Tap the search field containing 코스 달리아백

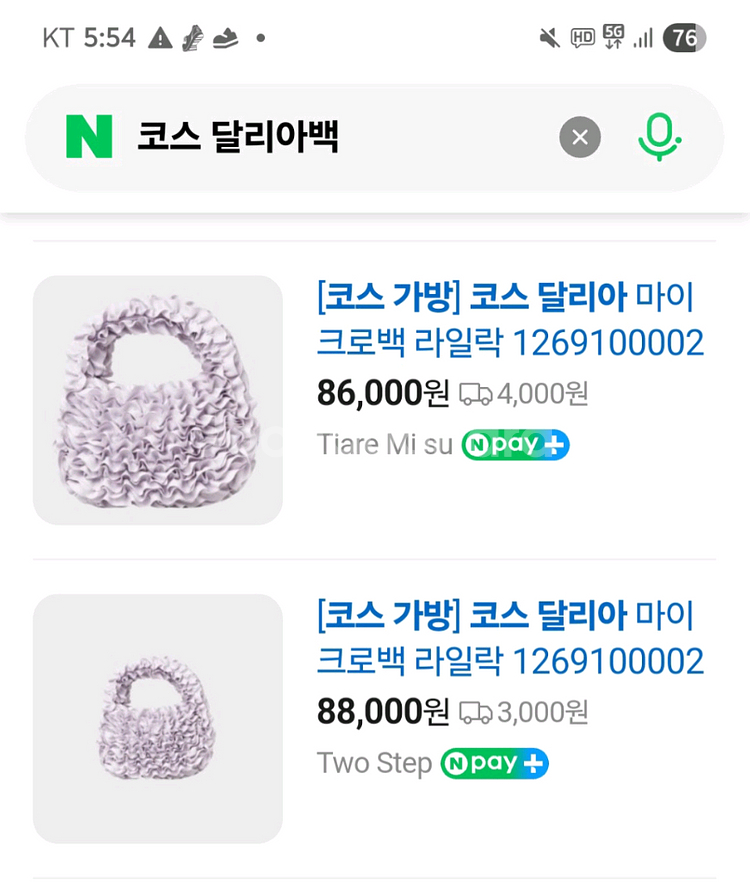coord(340,137)
